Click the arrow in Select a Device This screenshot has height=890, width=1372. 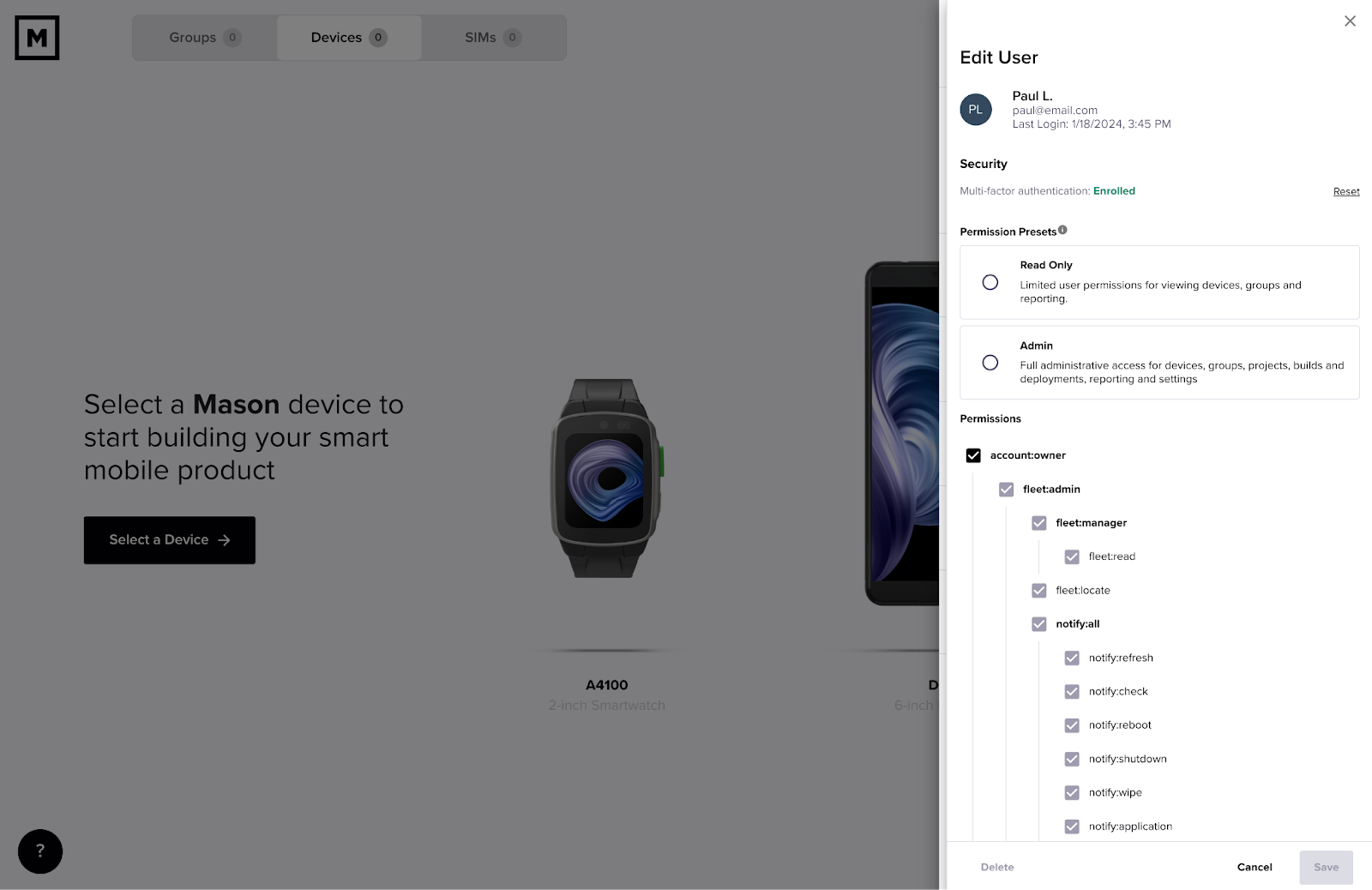(225, 540)
